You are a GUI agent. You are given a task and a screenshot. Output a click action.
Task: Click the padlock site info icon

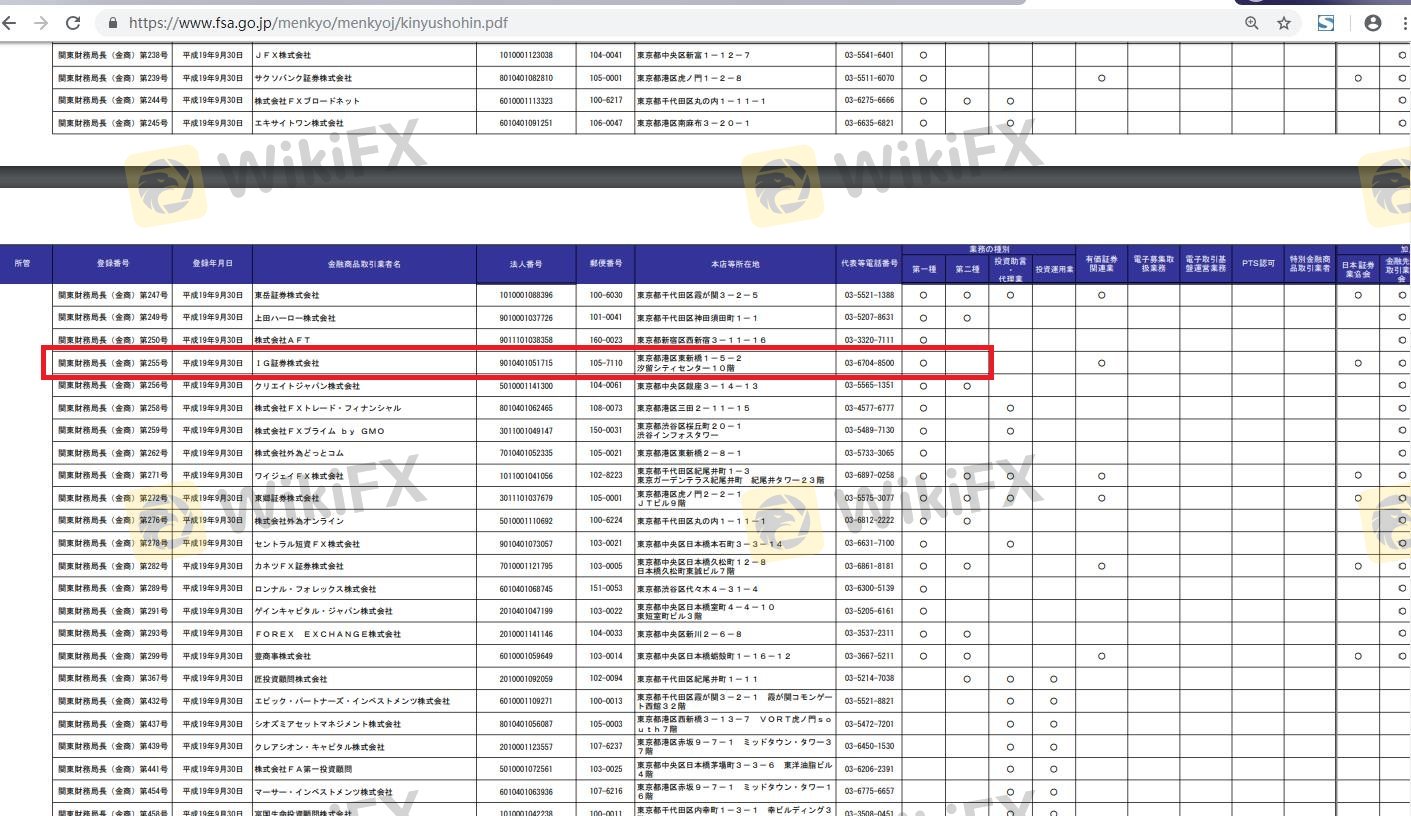[112, 22]
